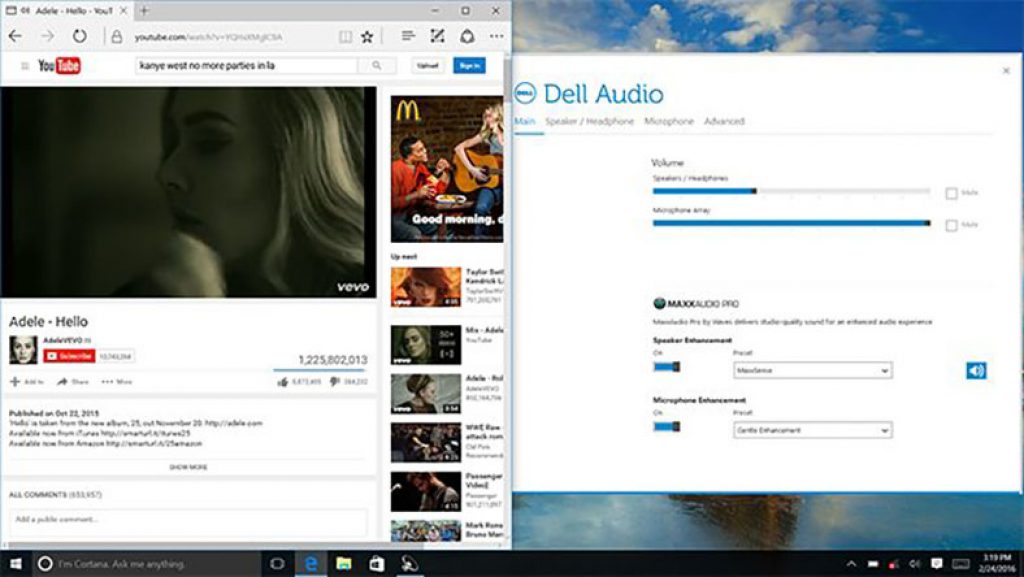1024x577 pixels.
Task: Open File Explorer from the taskbar
Action: click(344, 564)
